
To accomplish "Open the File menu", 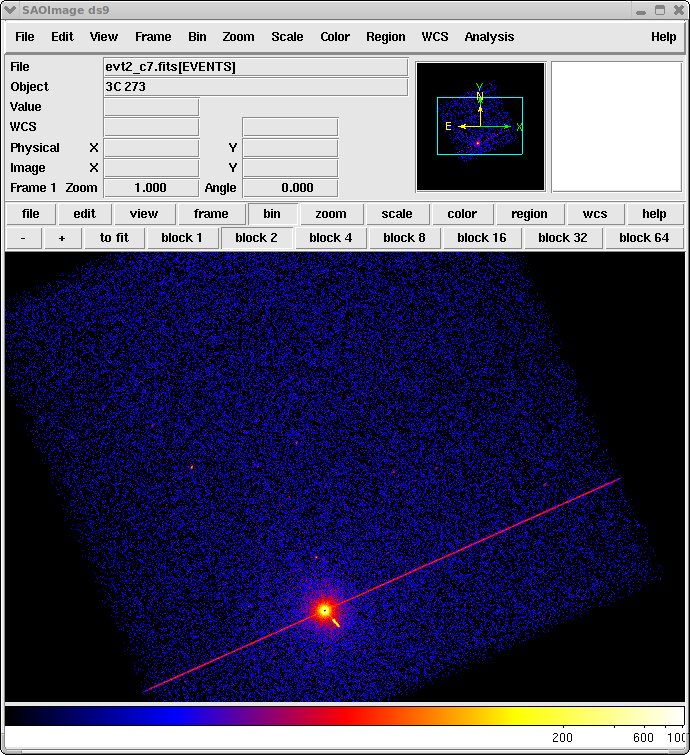I will click(25, 37).
